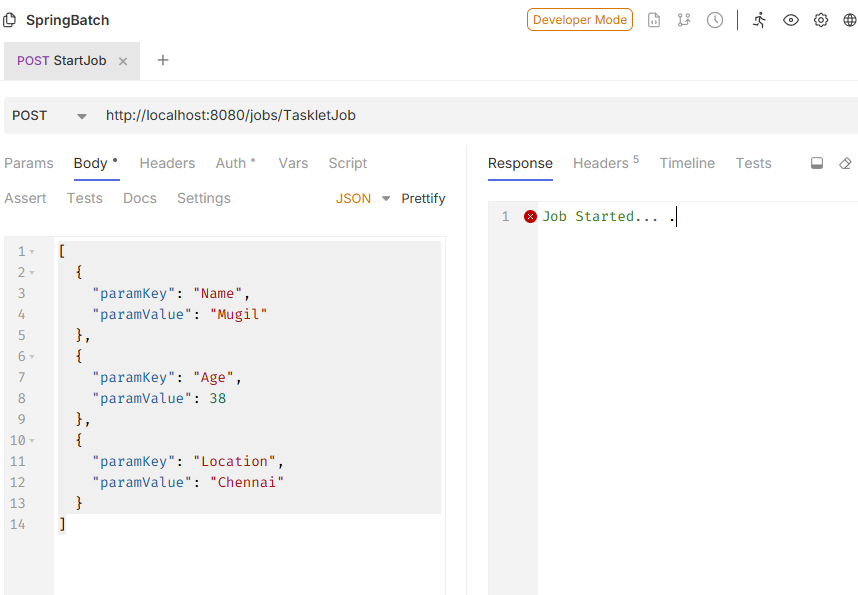Screen dimensions: 858x595
Task: Open a new request tab with plus
Action: click(x=163, y=60)
